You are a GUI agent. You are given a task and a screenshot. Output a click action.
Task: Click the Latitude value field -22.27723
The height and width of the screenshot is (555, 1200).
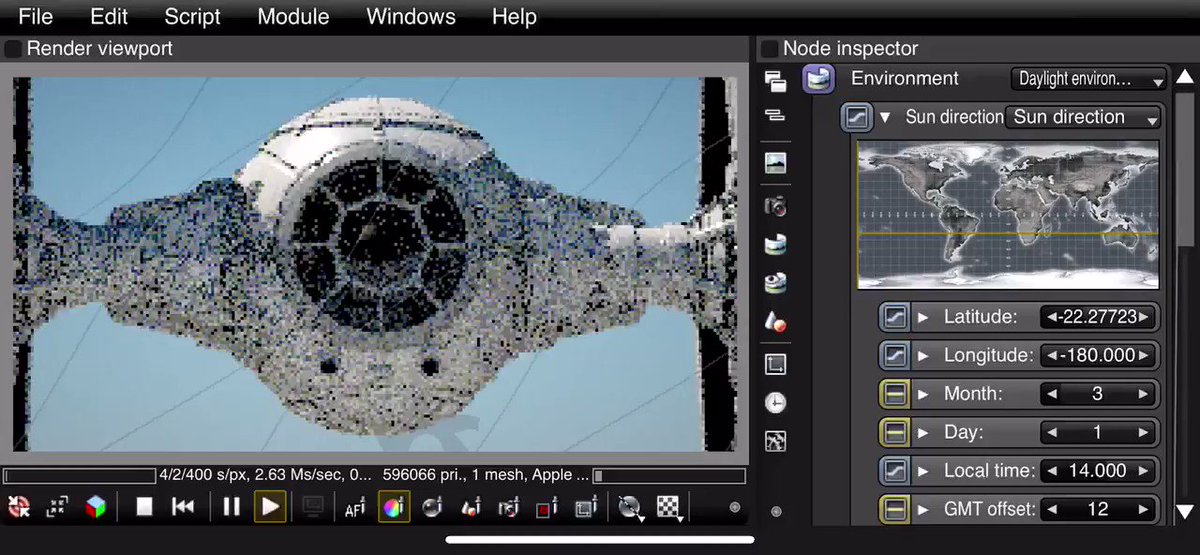[x=1097, y=317]
